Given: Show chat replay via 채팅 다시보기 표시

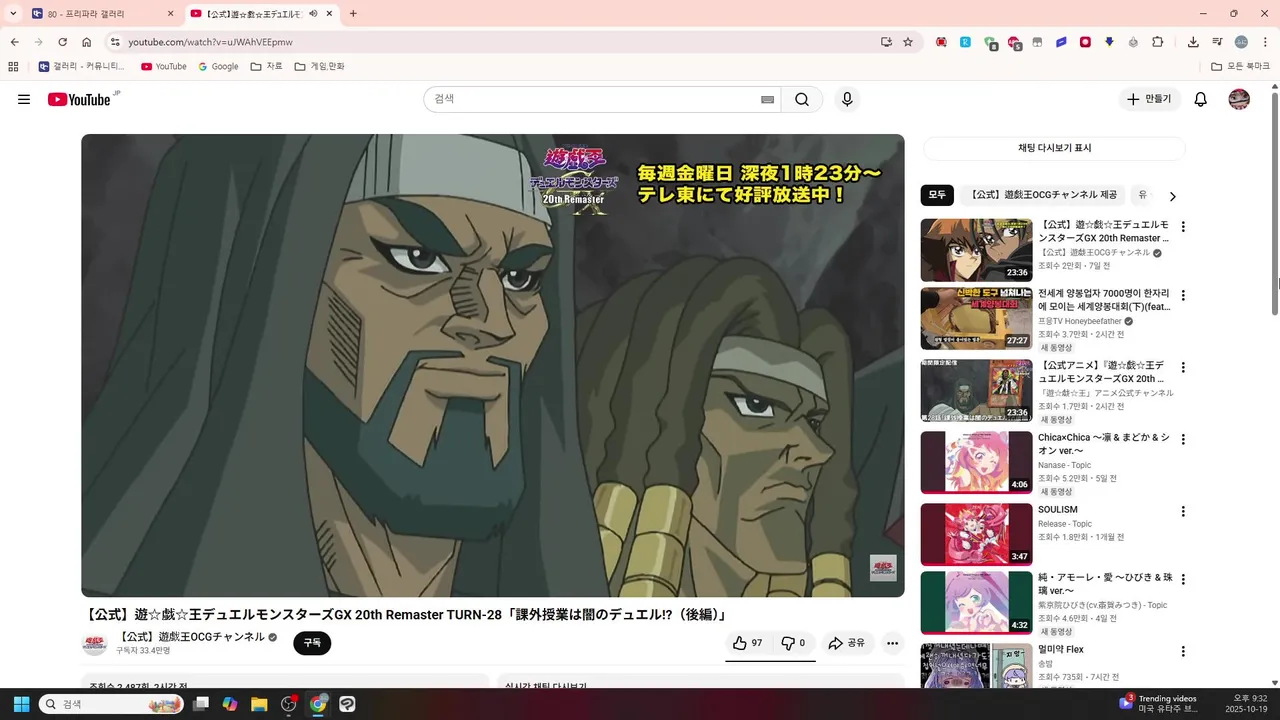Looking at the screenshot, I should click(x=1054, y=148).
